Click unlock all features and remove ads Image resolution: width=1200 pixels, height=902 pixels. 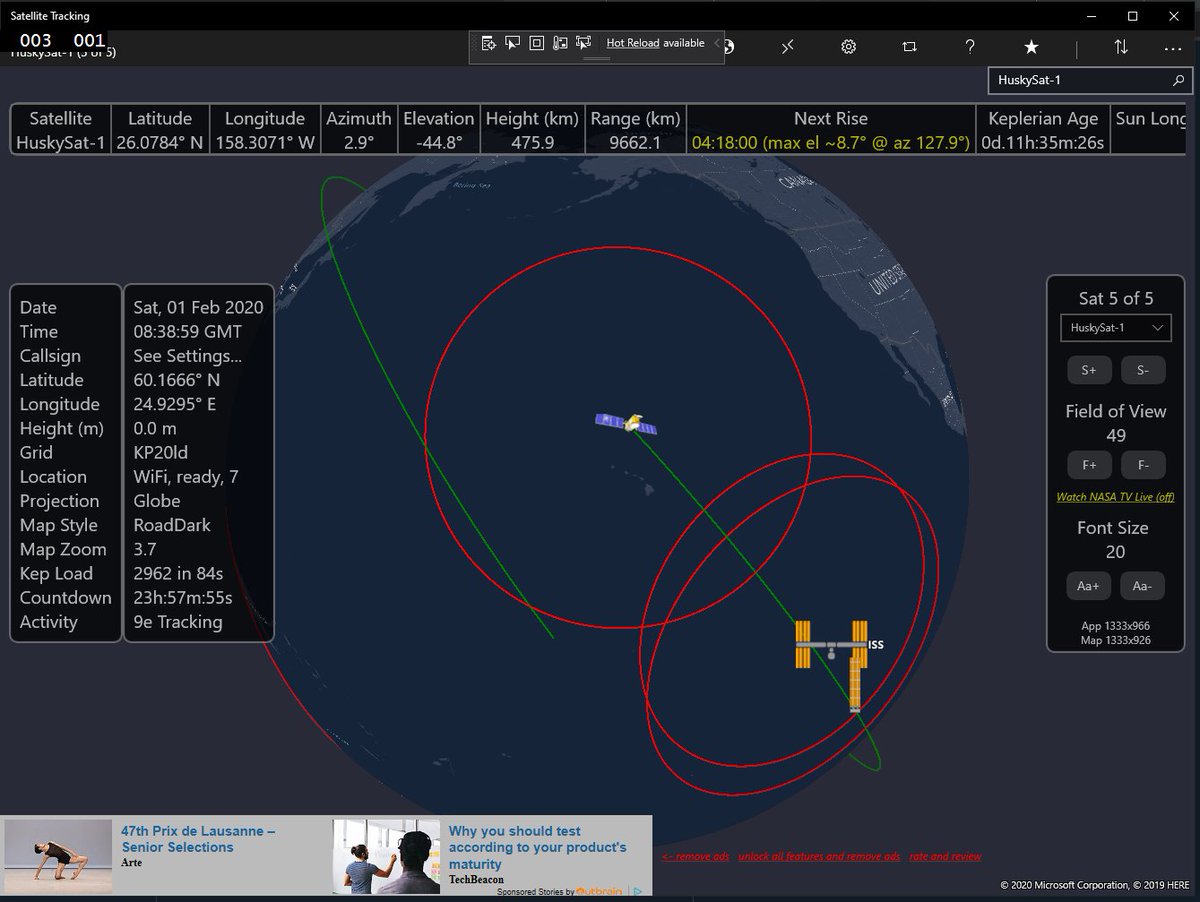819,857
